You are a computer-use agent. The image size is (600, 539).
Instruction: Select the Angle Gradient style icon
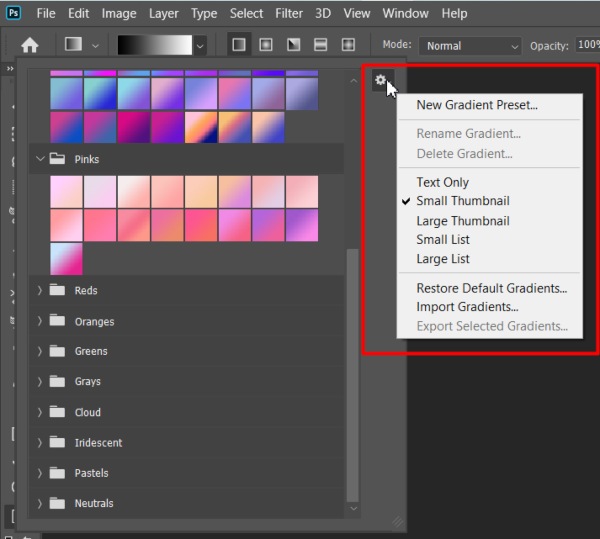coord(293,46)
